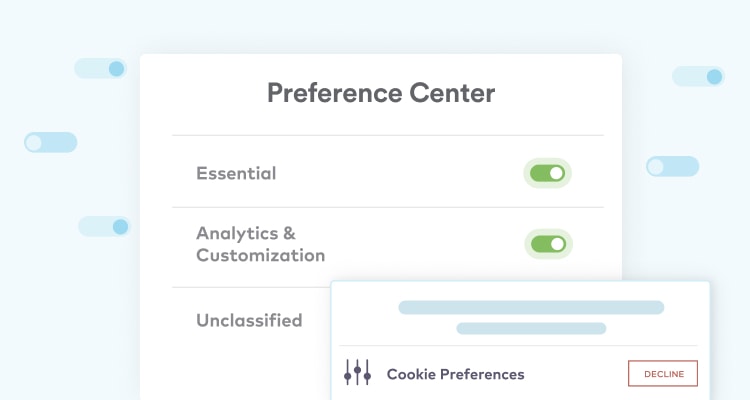The width and height of the screenshot is (750, 400).
Task: Click the long blue placeholder text bar
Action: [x=531, y=307]
